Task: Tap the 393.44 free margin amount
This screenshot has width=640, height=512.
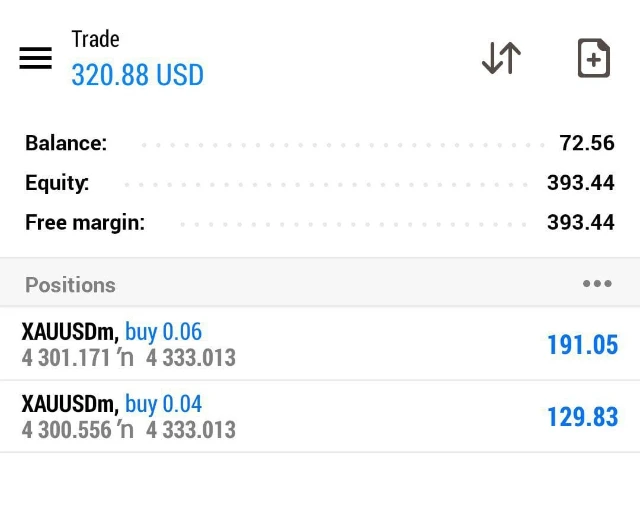Action: coord(580,223)
